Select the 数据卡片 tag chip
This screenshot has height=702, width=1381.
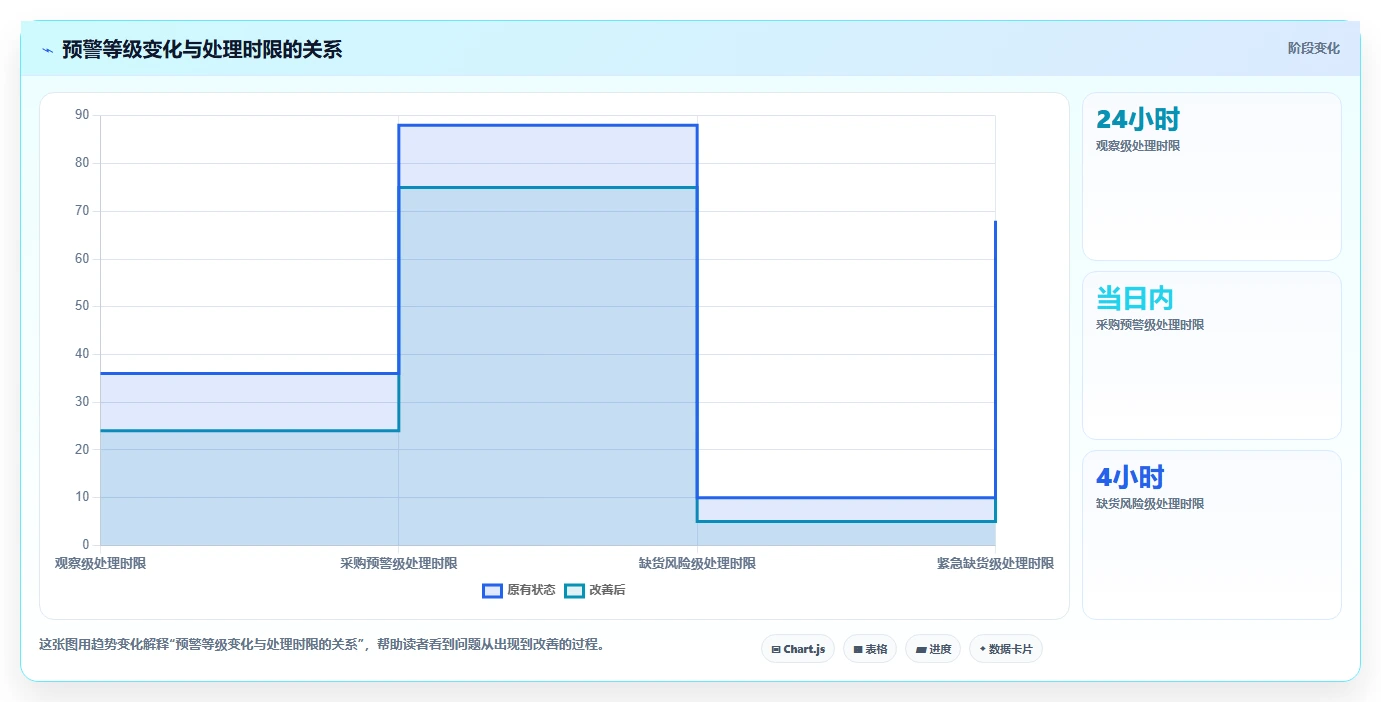coord(1006,649)
